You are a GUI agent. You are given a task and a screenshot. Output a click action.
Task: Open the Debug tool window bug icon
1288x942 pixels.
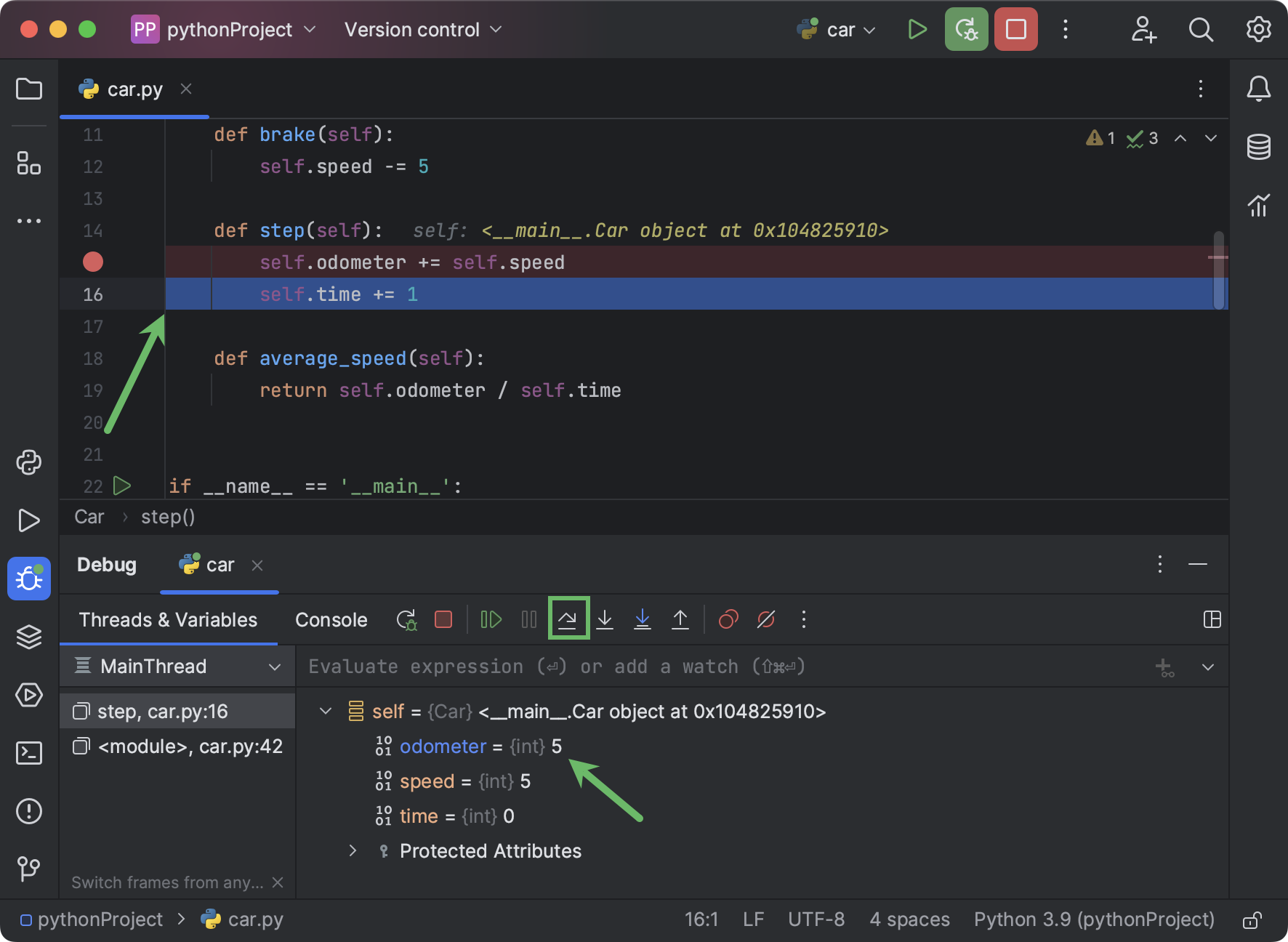coord(29,579)
